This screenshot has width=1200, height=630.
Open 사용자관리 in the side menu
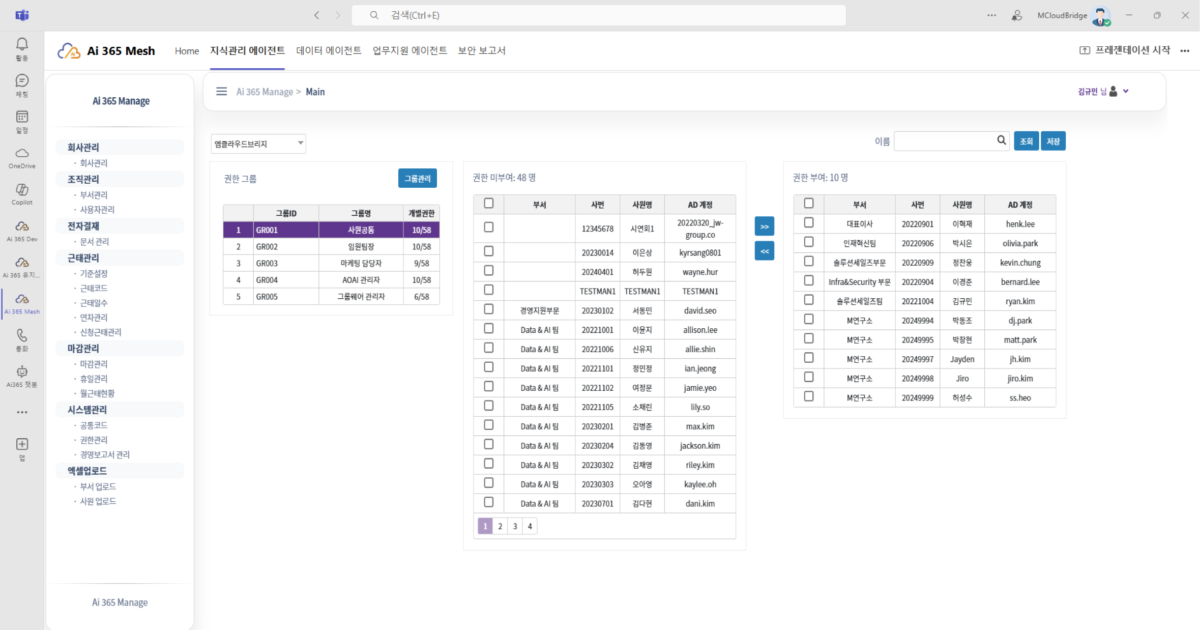pos(97,210)
